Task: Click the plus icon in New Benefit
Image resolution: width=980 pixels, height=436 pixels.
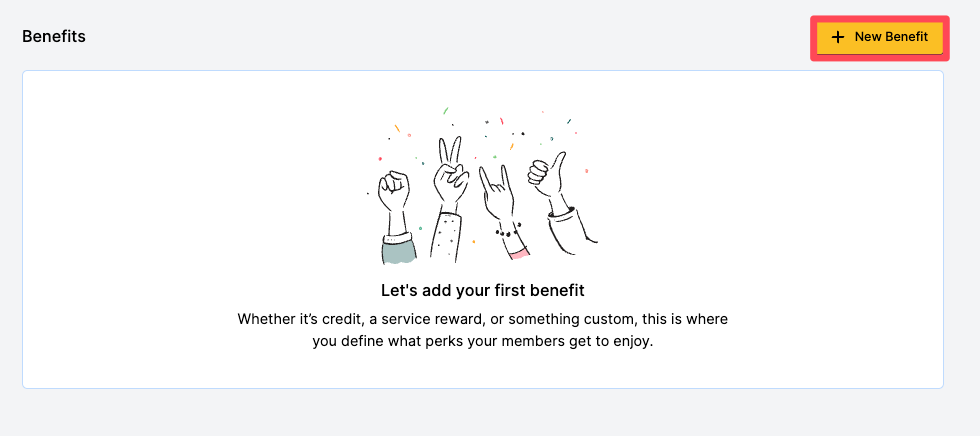Action: [x=838, y=37]
